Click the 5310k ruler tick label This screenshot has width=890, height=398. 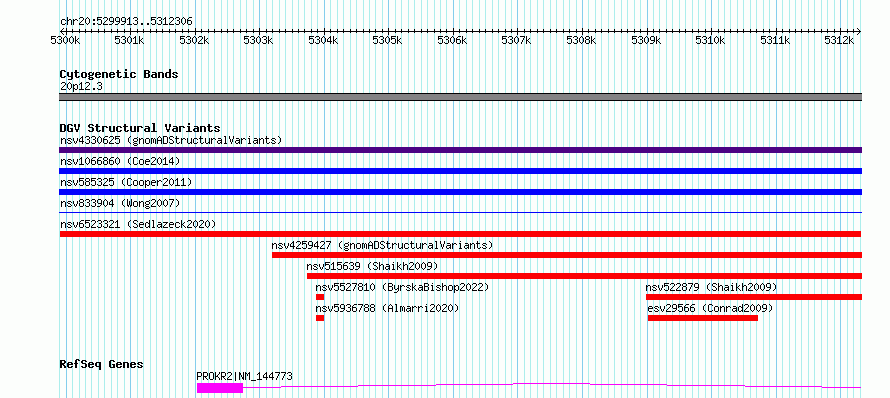tap(711, 40)
